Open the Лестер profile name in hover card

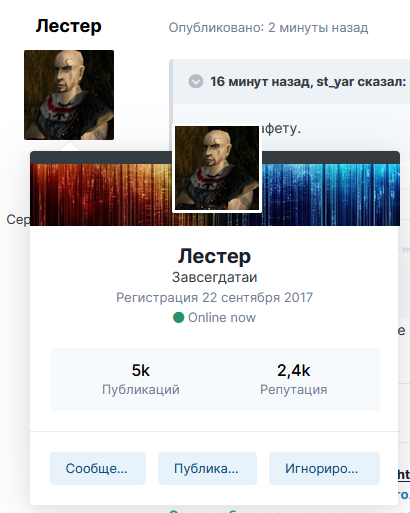tap(214, 256)
